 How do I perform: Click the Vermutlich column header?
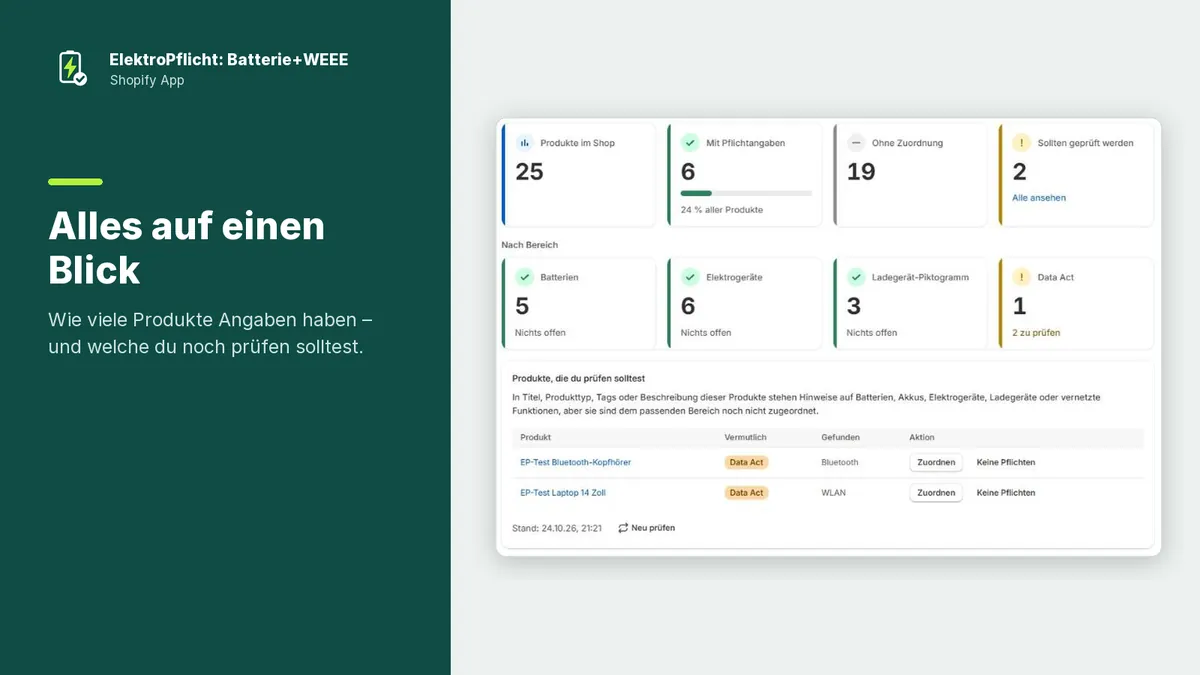coord(746,437)
